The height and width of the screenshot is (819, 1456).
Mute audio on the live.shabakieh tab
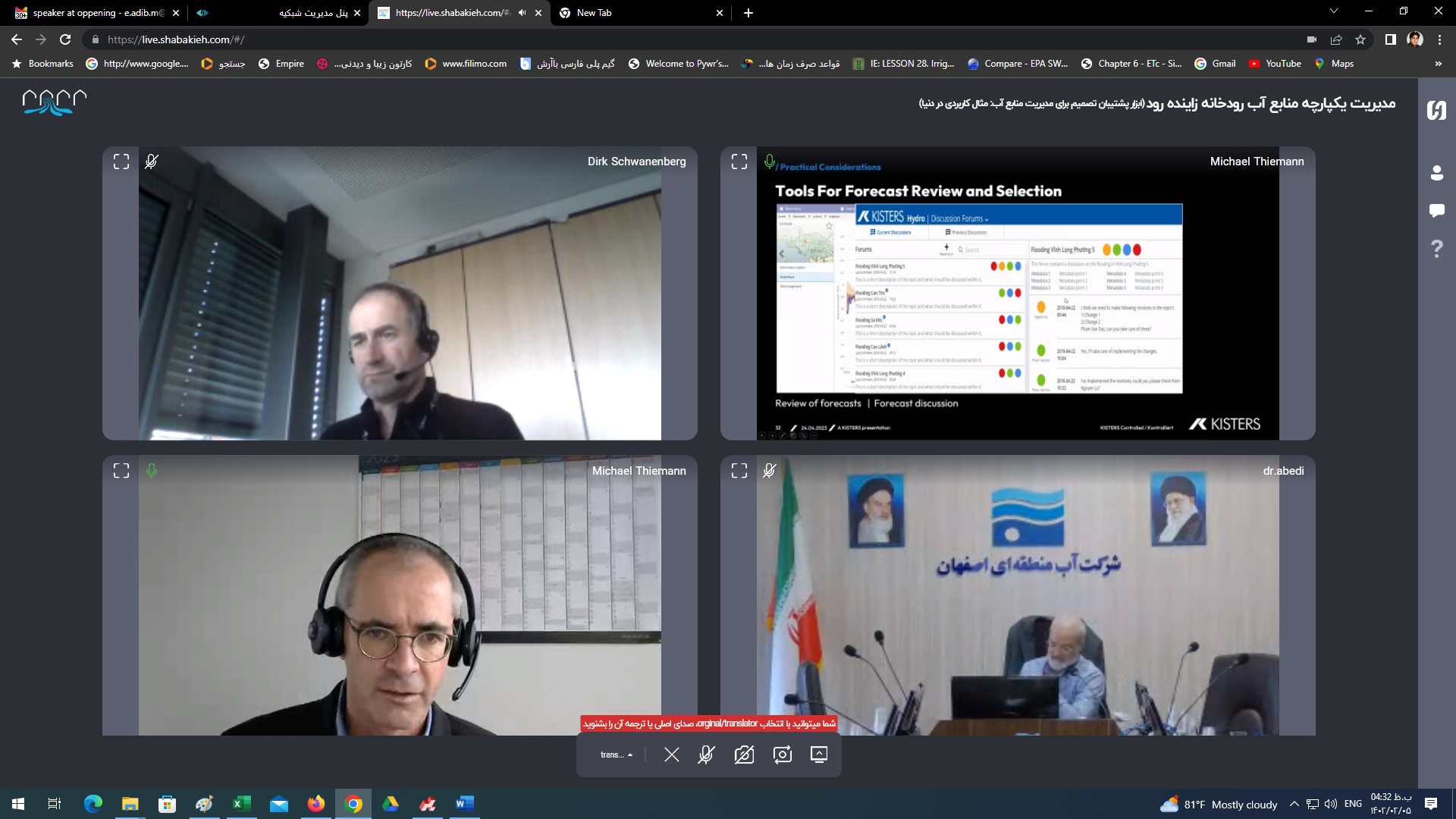(x=522, y=13)
